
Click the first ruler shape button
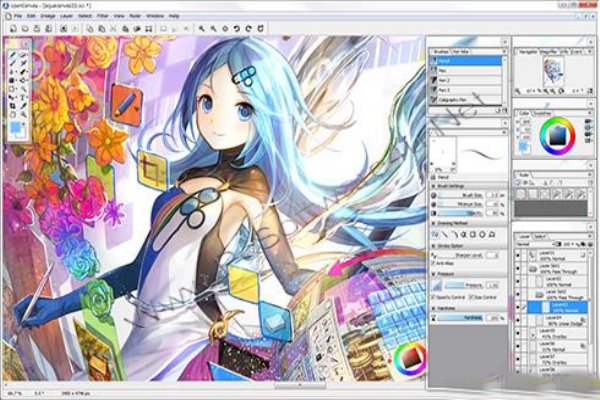(521, 194)
